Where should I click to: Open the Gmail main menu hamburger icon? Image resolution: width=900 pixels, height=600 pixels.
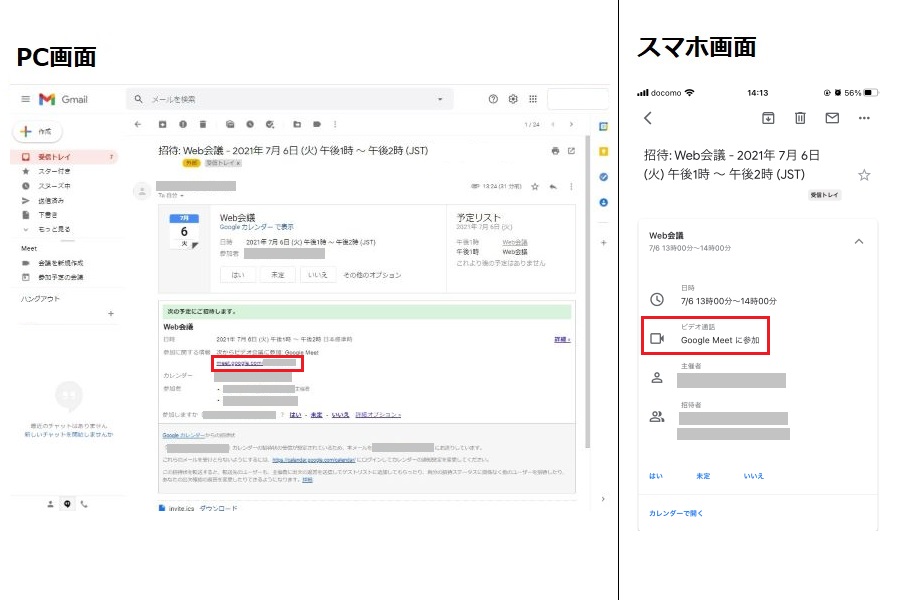pos(25,99)
